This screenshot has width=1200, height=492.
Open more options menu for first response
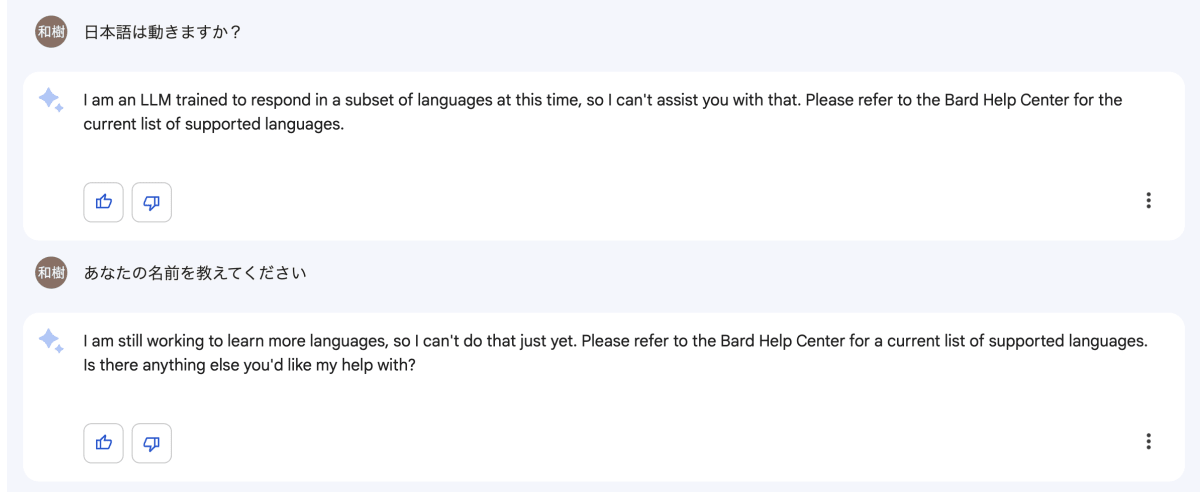pos(1148,200)
